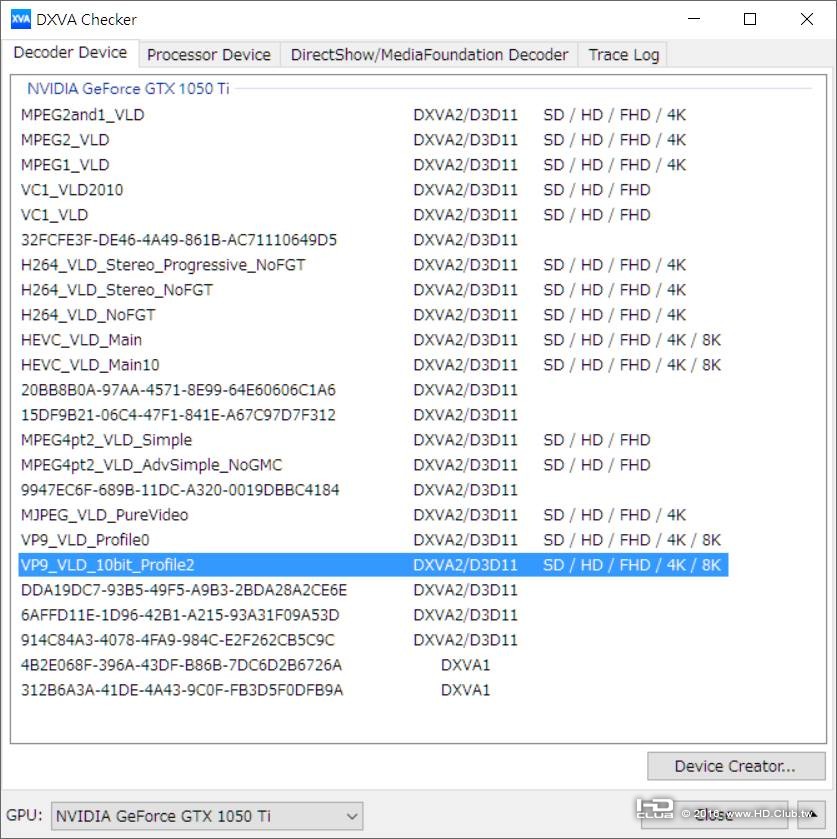Click the highlighted VP9_VLD_10bit_Profile2 row
The width and height of the screenshot is (837, 839).
373,565
